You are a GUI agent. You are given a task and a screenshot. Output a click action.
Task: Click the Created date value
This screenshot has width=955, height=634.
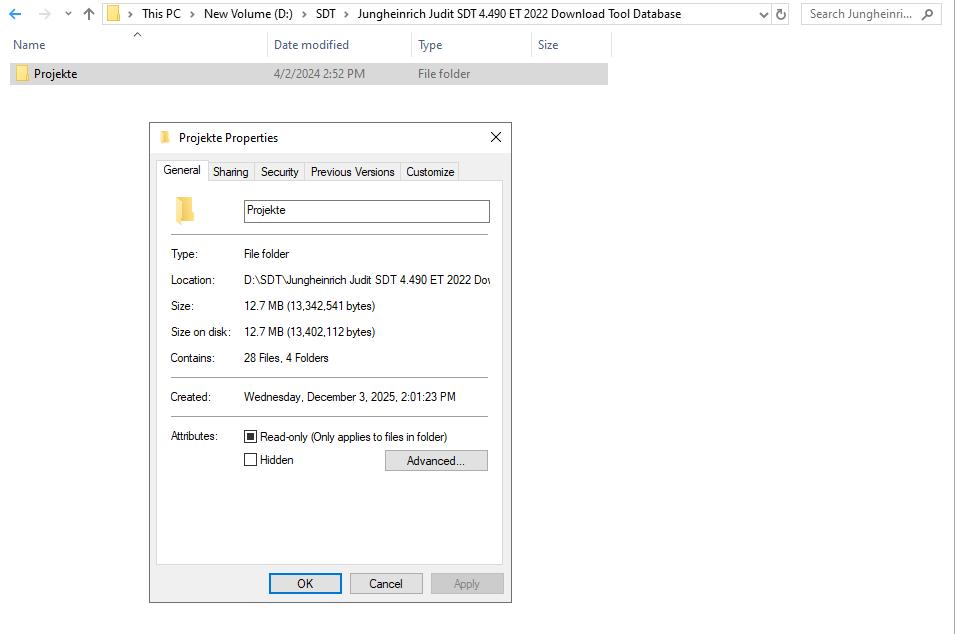point(350,397)
